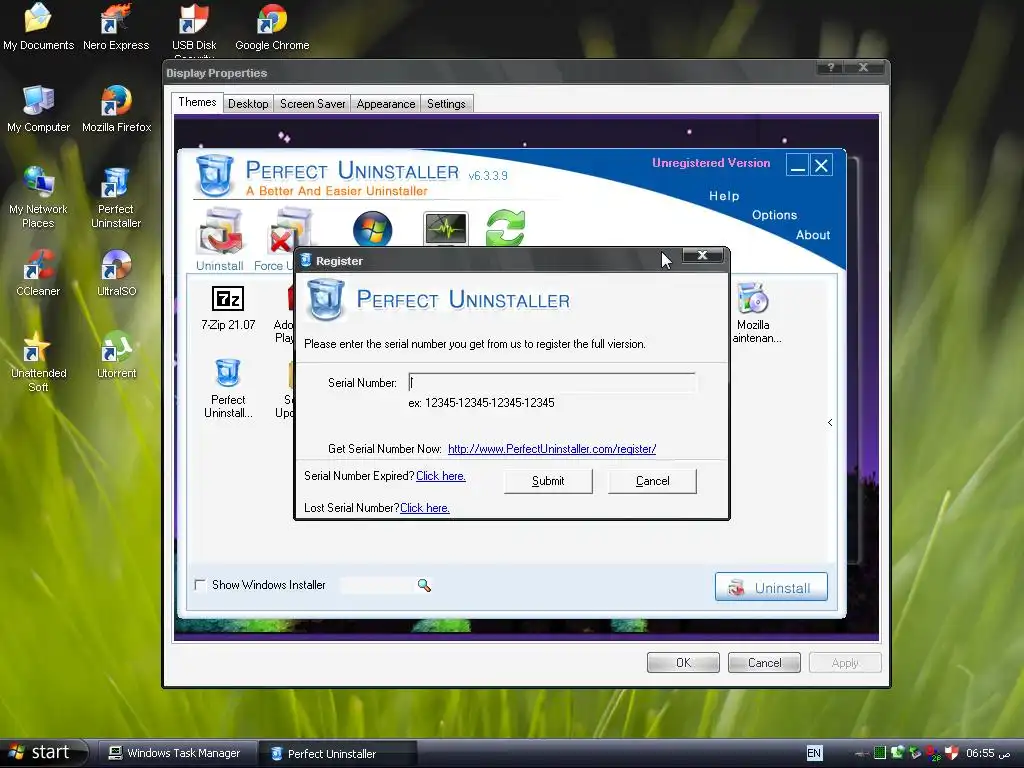Switch to the Themes tab
Image resolution: width=1024 pixels, height=768 pixels.
[x=197, y=102]
